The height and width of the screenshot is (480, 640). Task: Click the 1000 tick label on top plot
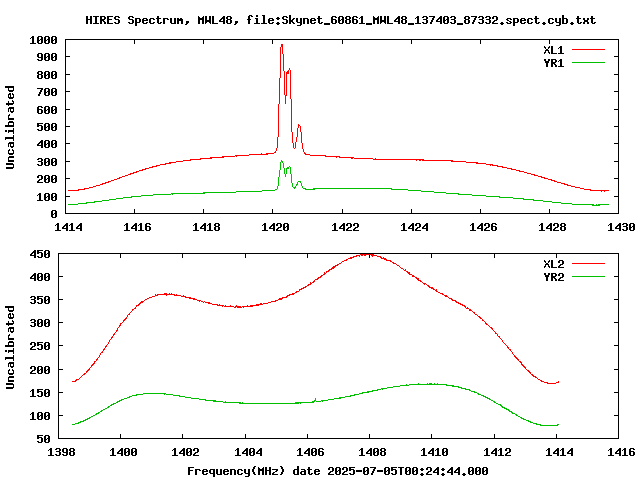pyautogui.click(x=43, y=40)
